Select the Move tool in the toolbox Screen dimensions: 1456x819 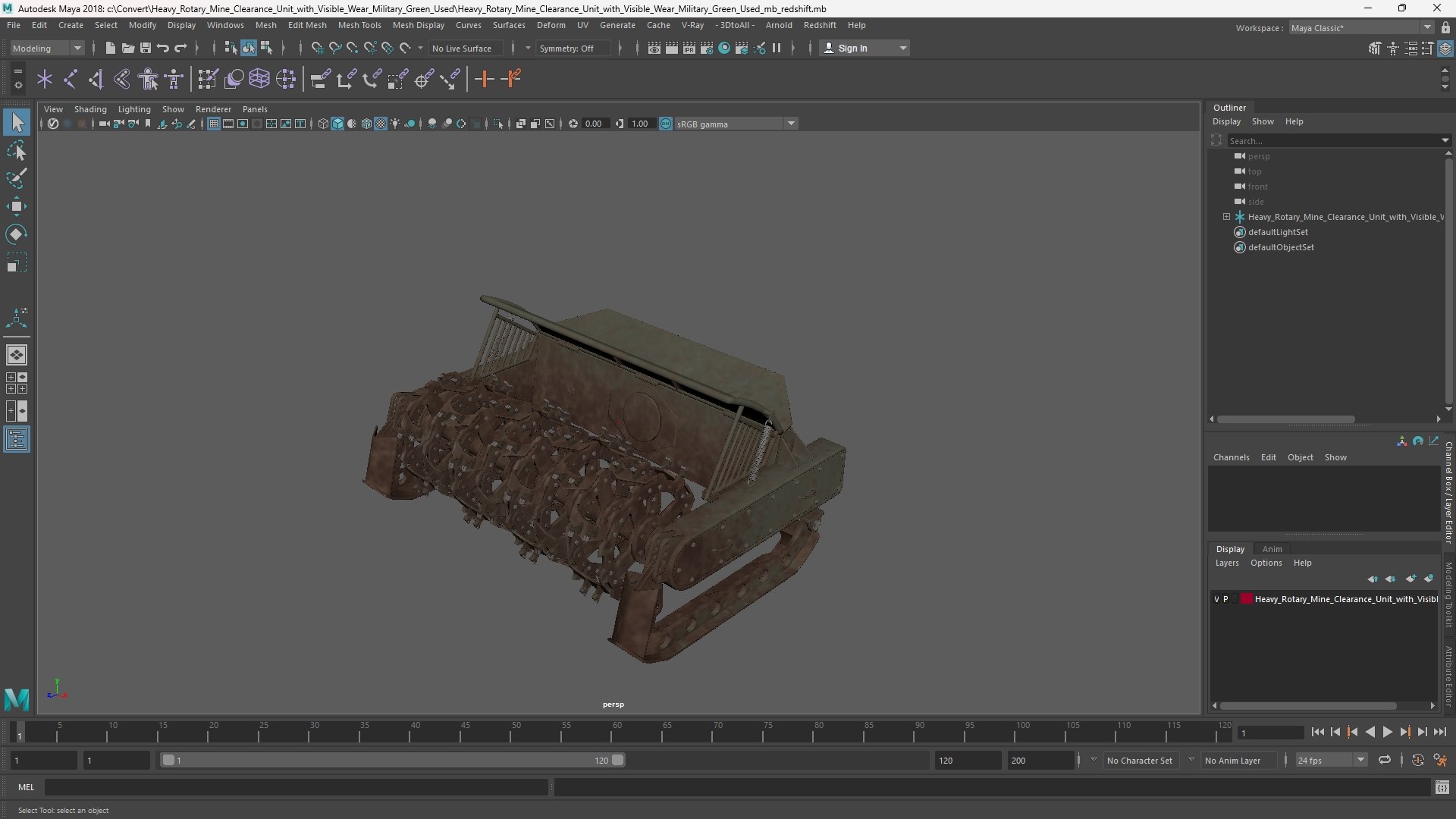(x=16, y=206)
